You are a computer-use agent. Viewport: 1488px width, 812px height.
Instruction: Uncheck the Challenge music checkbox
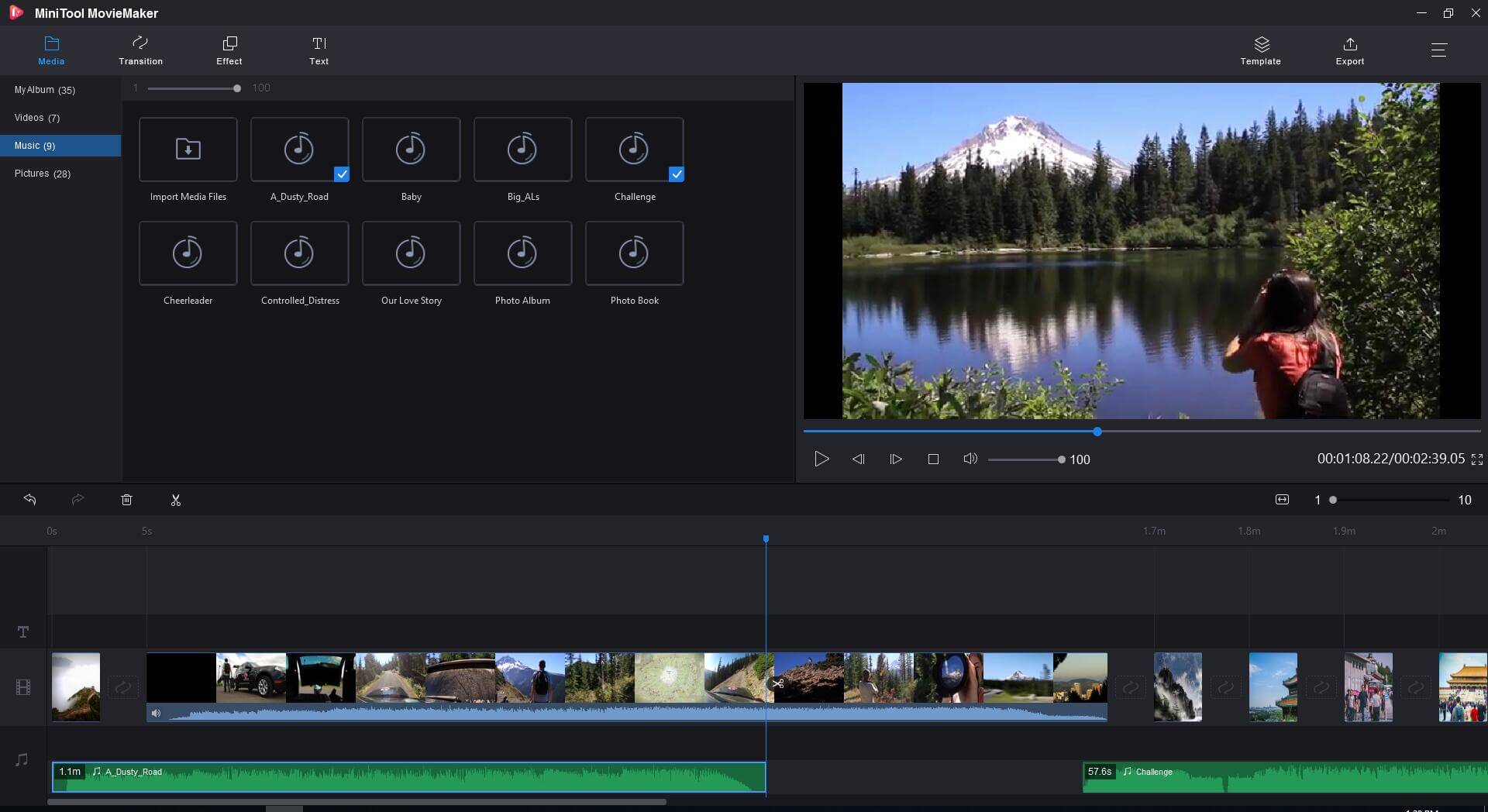click(x=676, y=174)
